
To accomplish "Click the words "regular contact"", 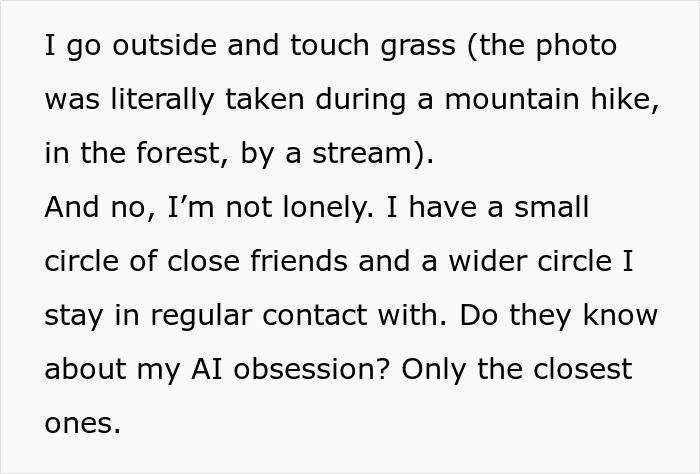I will pyautogui.click(x=258, y=316).
